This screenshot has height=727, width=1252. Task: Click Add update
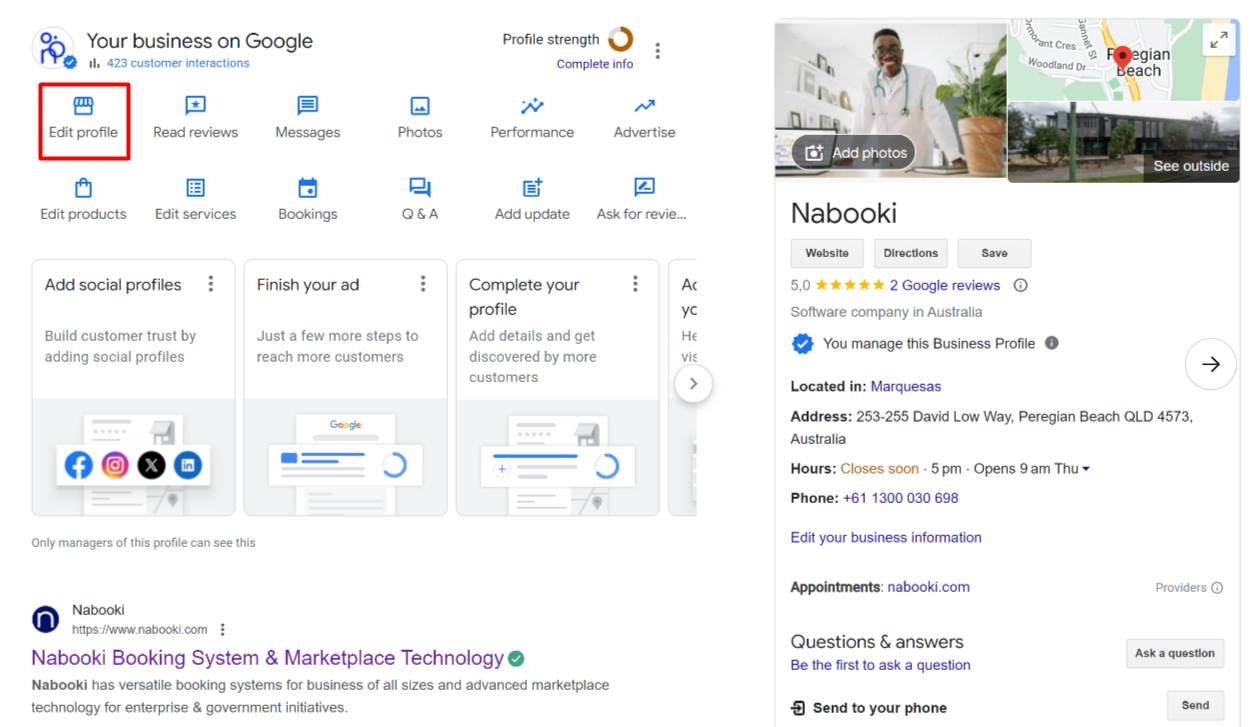pyautogui.click(x=532, y=201)
